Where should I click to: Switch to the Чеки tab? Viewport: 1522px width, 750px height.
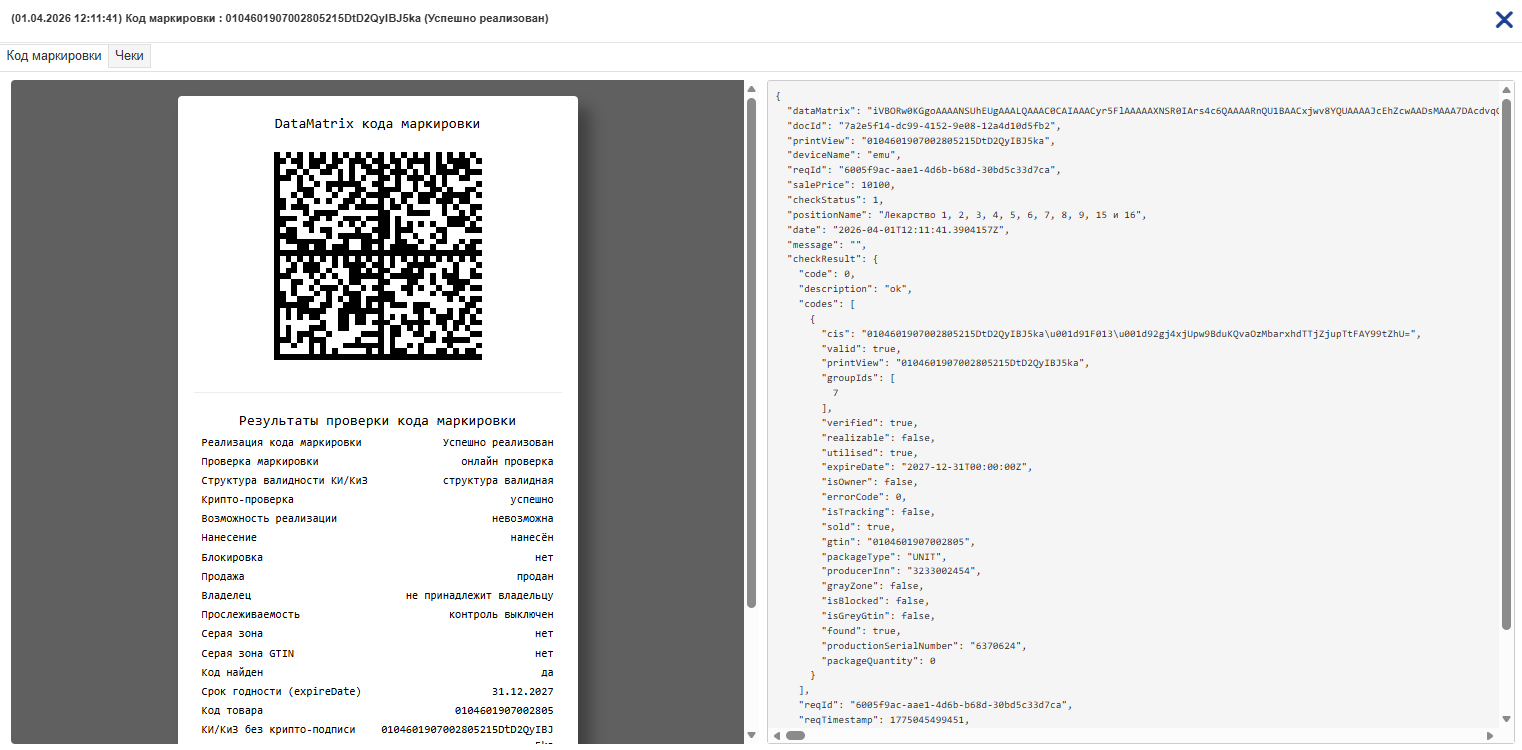[x=129, y=56]
